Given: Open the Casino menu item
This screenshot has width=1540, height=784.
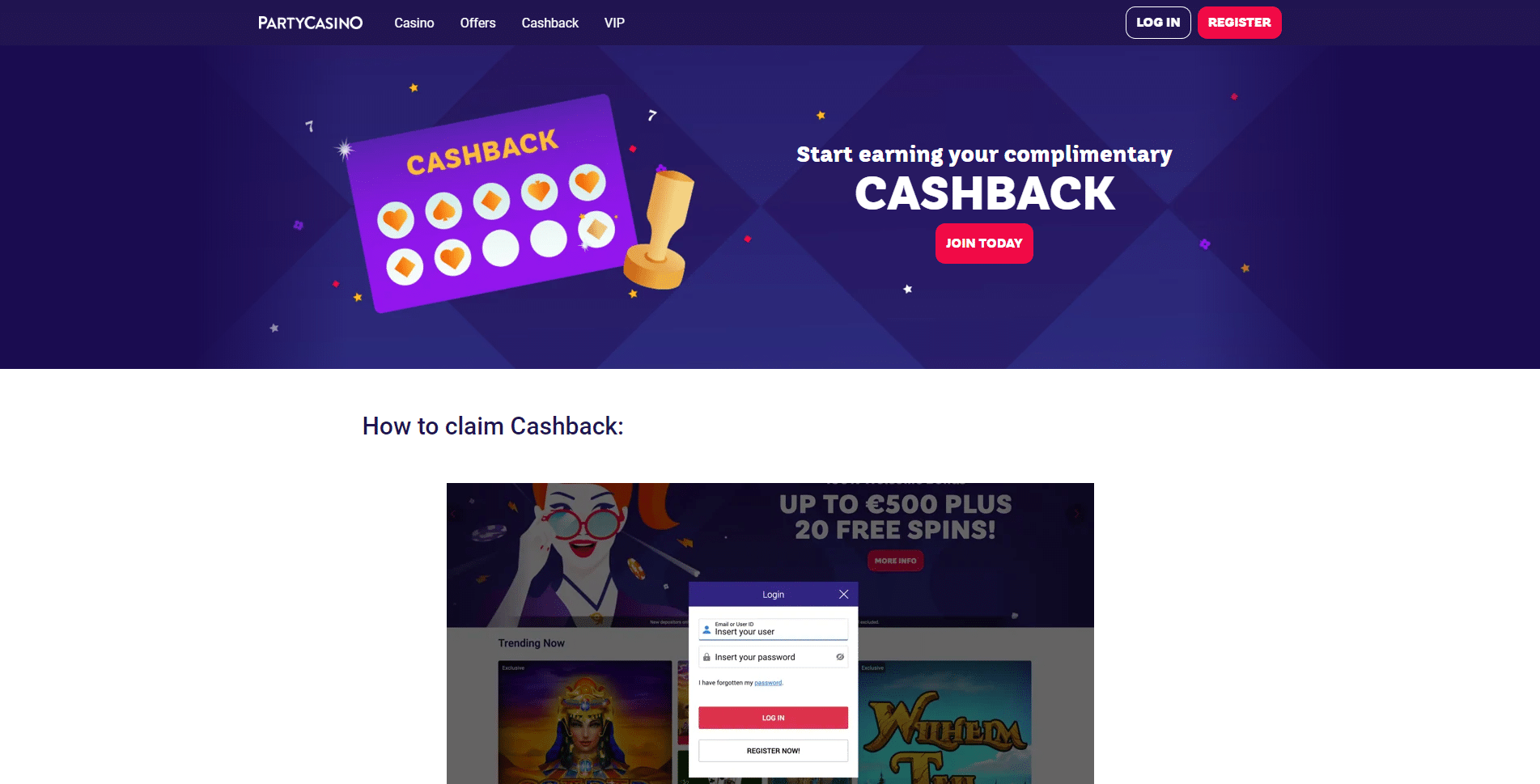Looking at the screenshot, I should [414, 23].
